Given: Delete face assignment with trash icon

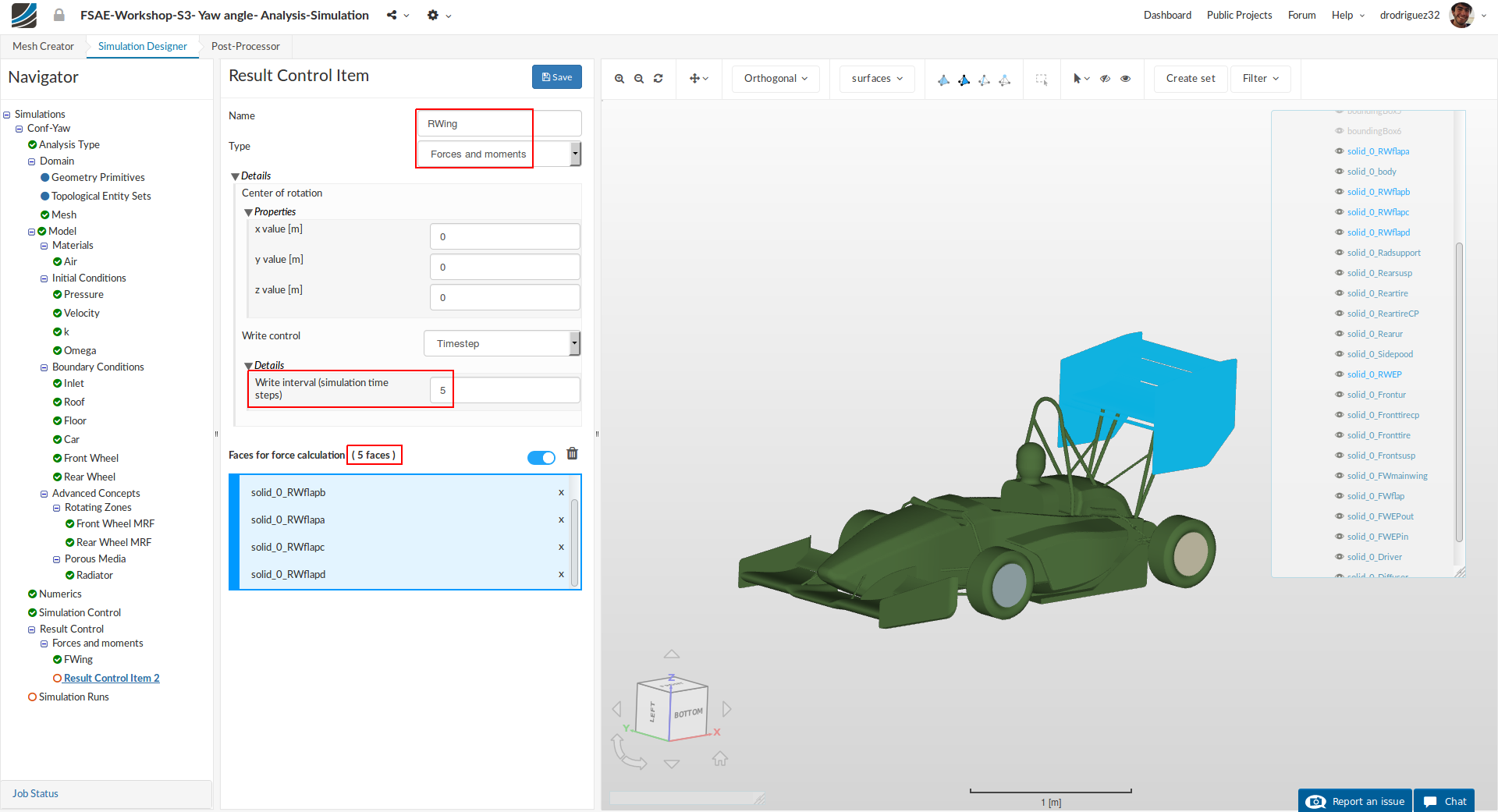Looking at the screenshot, I should coord(572,454).
